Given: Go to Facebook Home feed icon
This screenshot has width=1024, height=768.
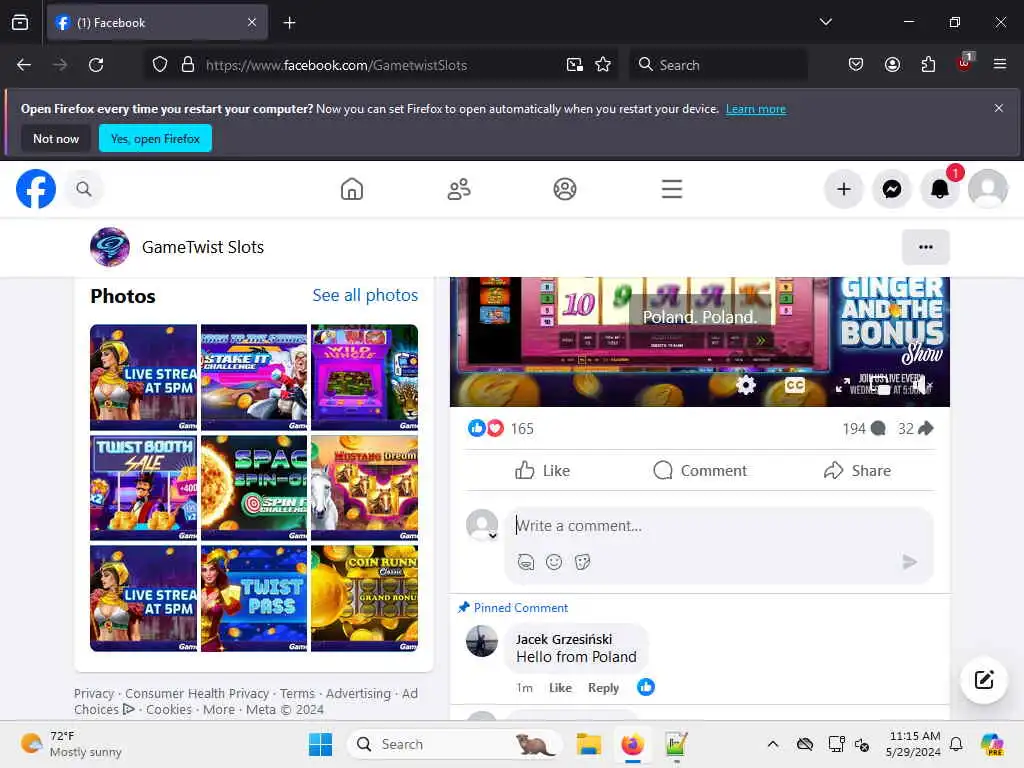Looking at the screenshot, I should pos(352,189).
